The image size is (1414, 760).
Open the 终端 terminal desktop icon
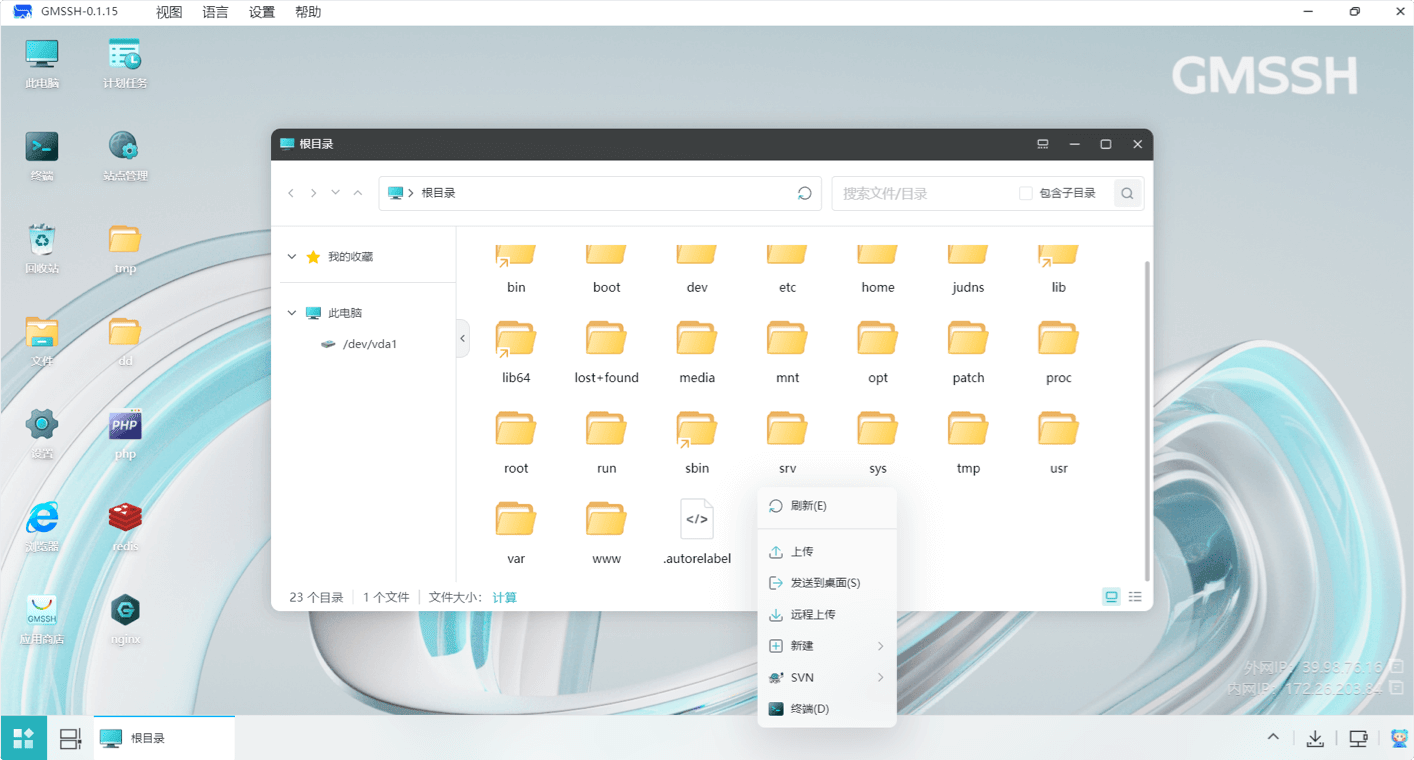42,148
